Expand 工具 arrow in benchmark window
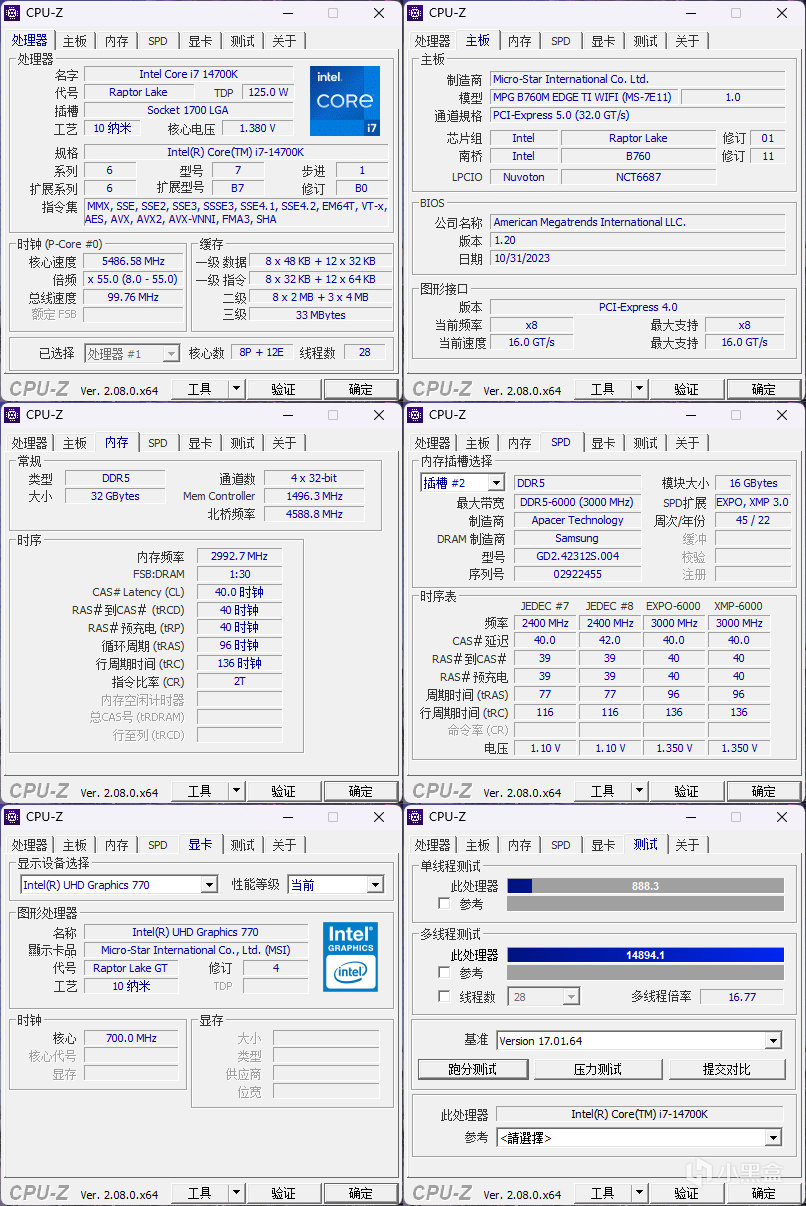Image resolution: width=806 pixels, height=1206 pixels. [640, 1193]
